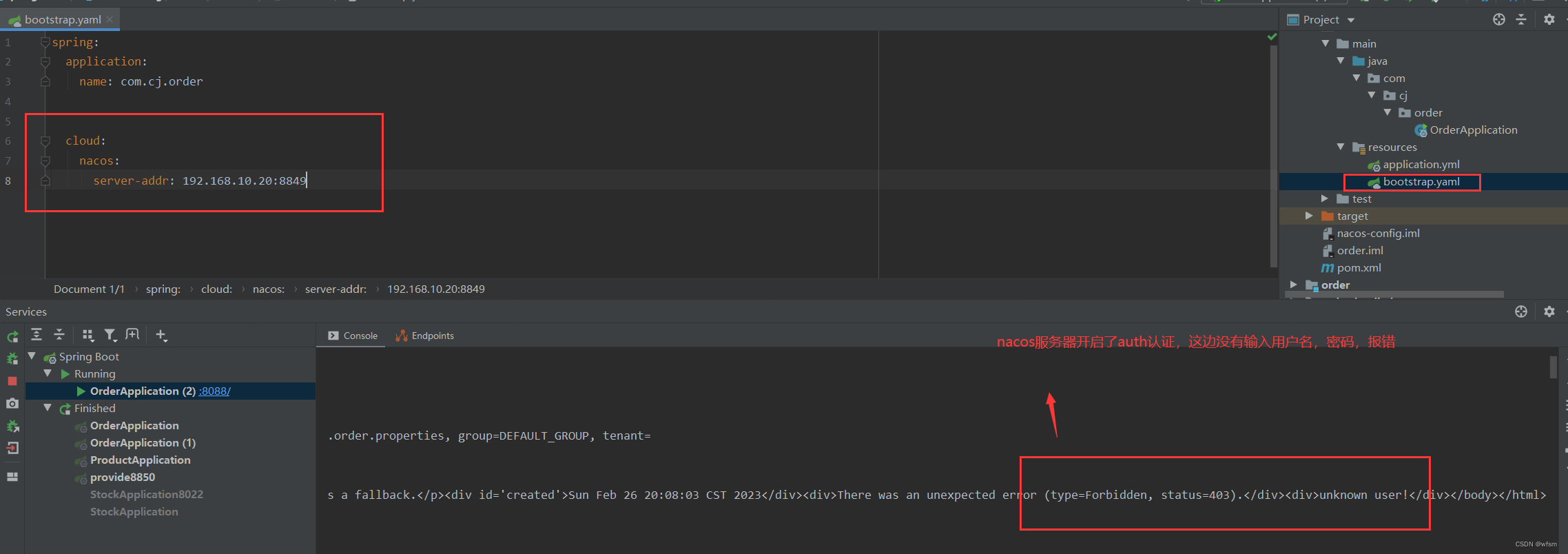
Task: Click the Exit icon with red arrow
Action: (x=12, y=448)
